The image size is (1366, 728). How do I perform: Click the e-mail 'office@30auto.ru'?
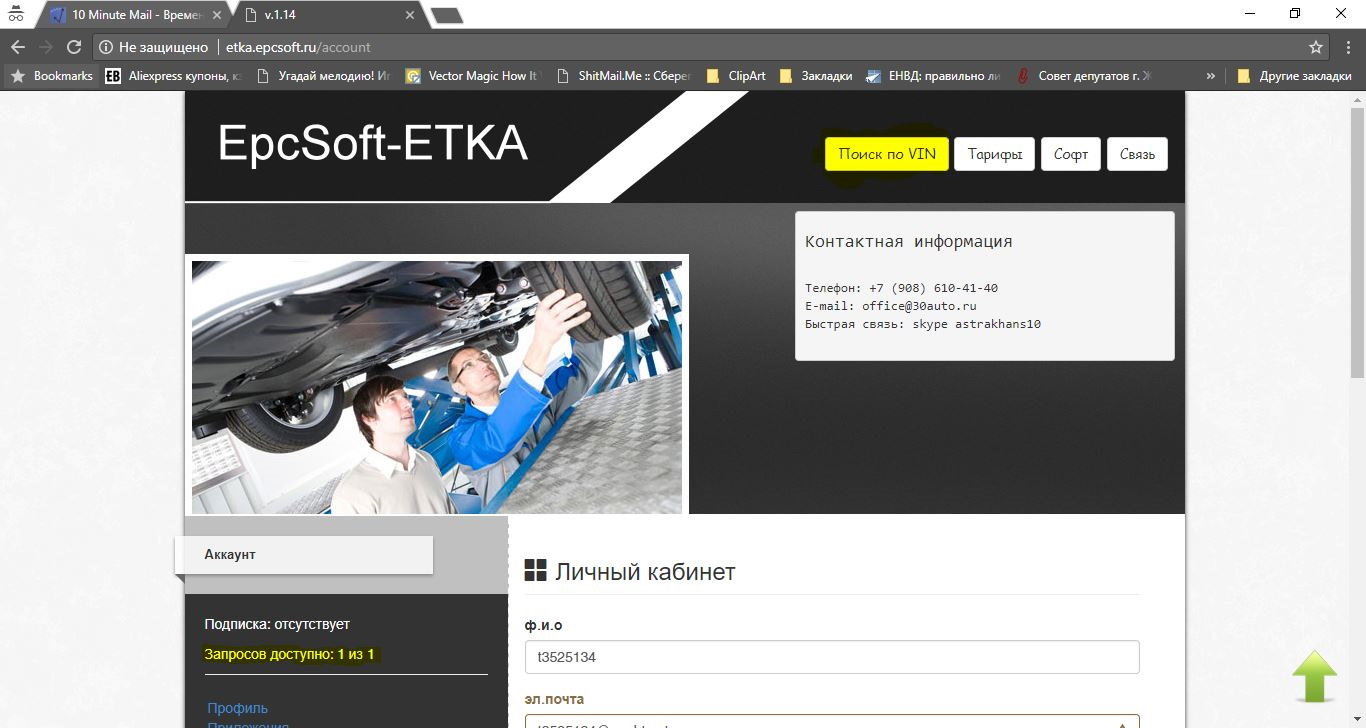(x=919, y=306)
